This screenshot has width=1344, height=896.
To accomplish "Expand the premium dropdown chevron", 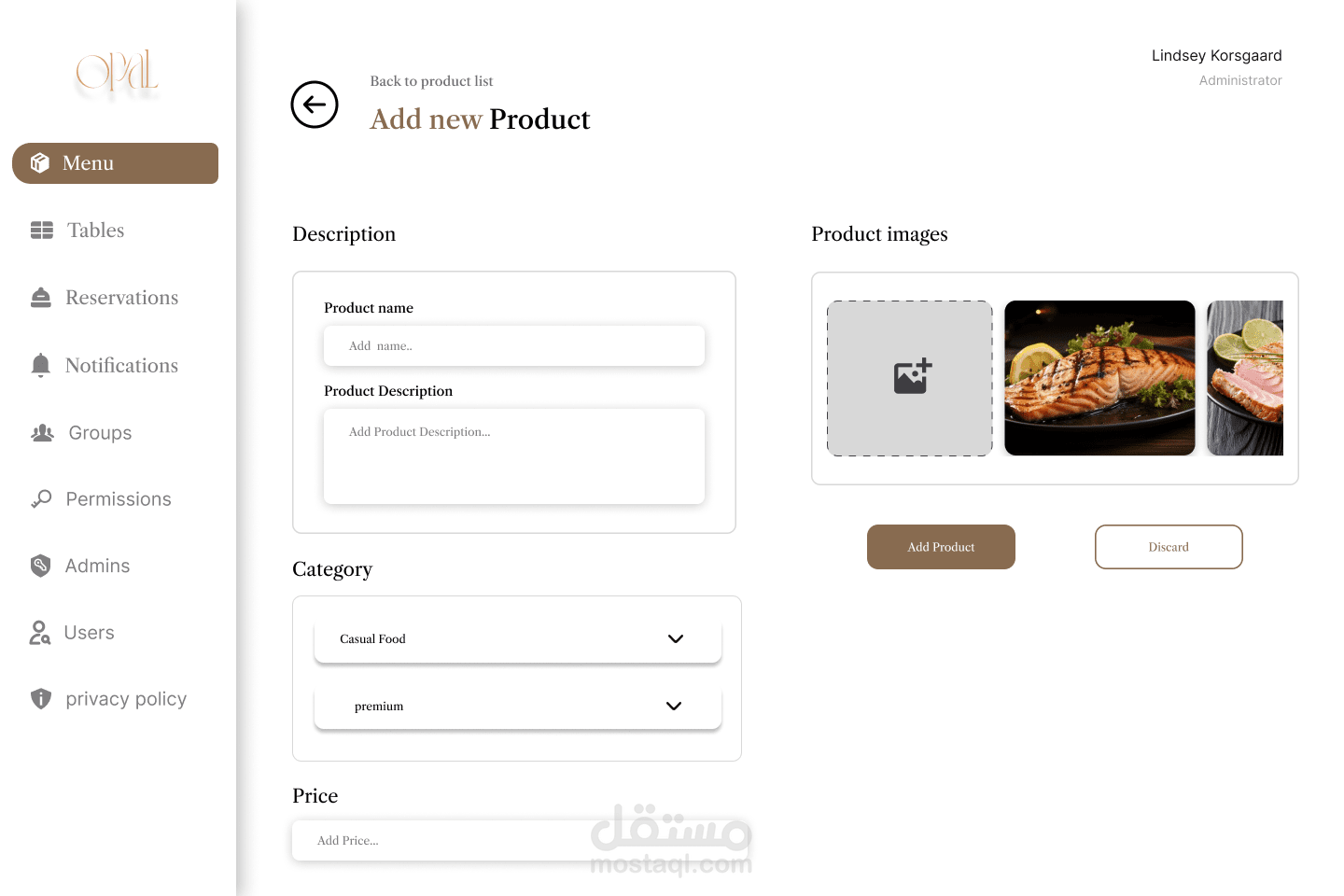I will [x=674, y=706].
